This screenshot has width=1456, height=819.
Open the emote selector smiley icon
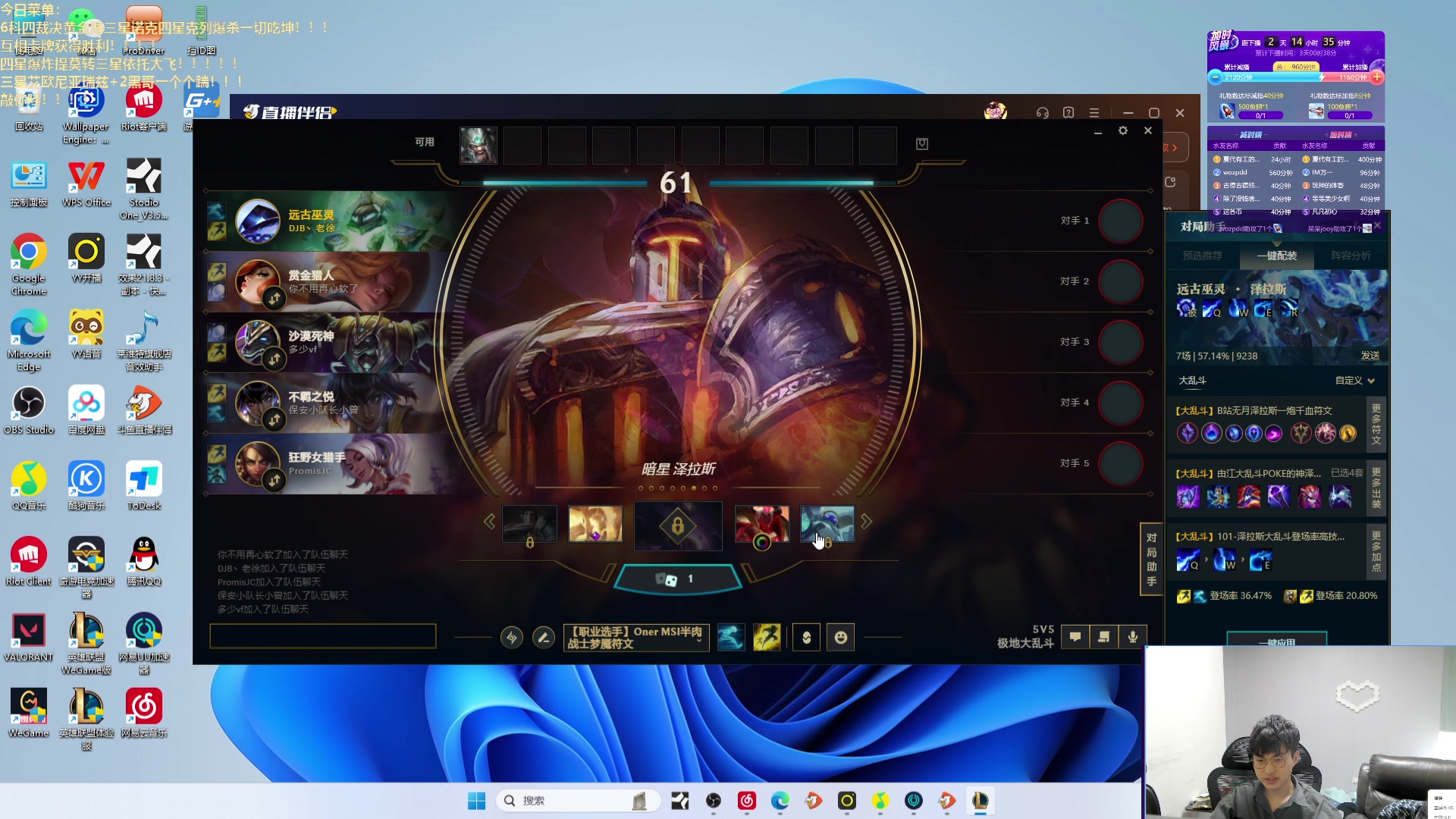(x=841, y=638)
